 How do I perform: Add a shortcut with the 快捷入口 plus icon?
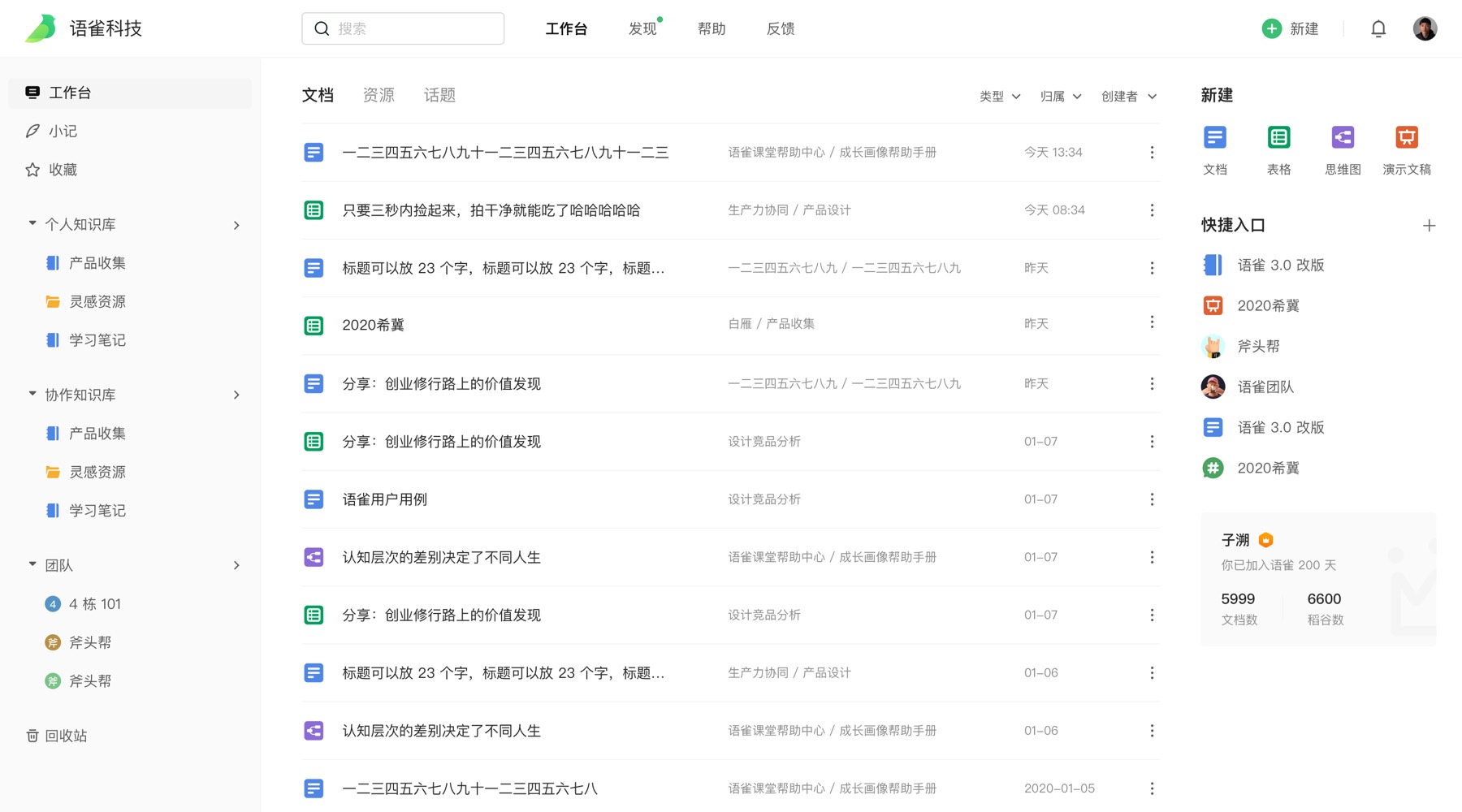[1429, 226]
